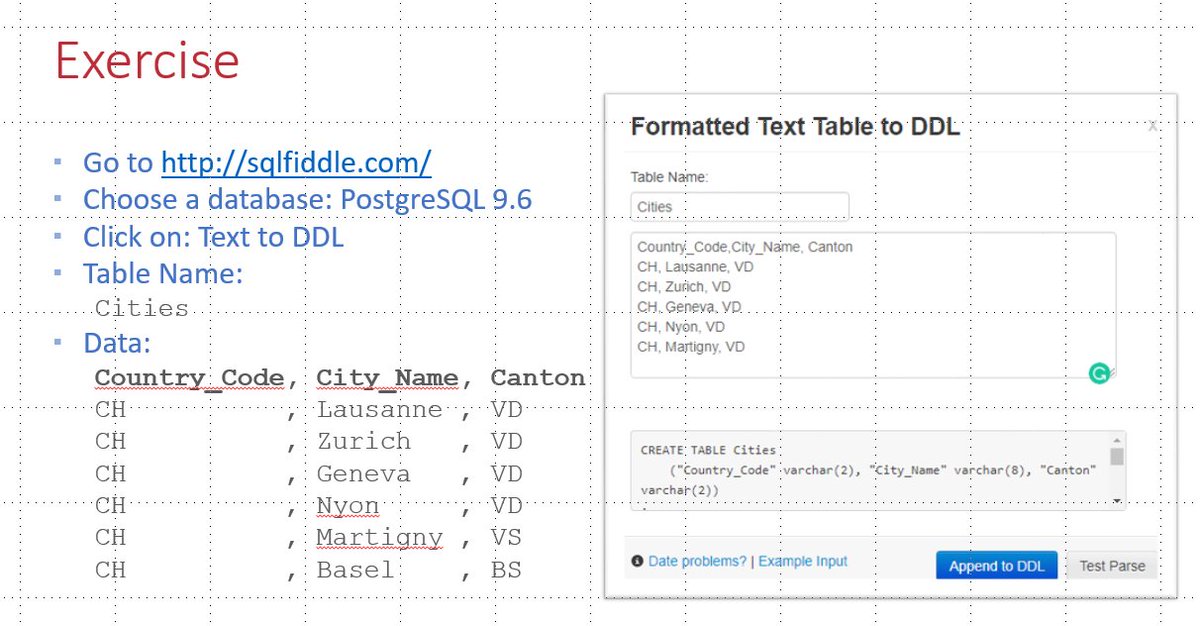Click 'Lausanne' in the slide data
1200x626 pixels.
379,410
